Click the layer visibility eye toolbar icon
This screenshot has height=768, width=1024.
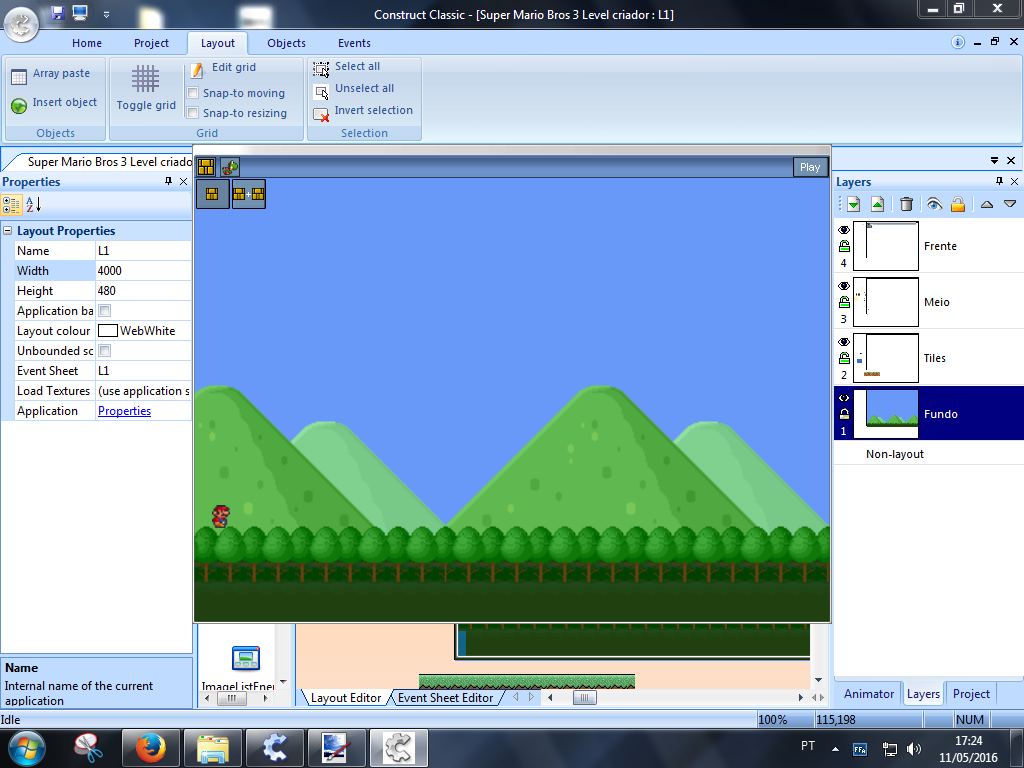[934, 204]
